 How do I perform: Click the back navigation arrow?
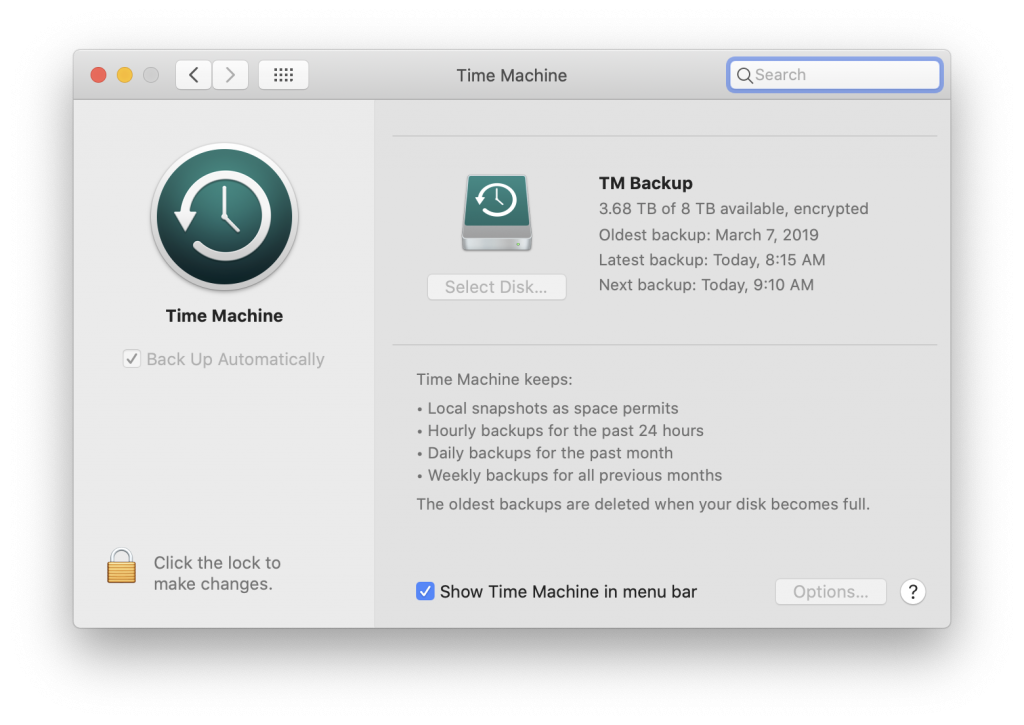pos(193,74)
